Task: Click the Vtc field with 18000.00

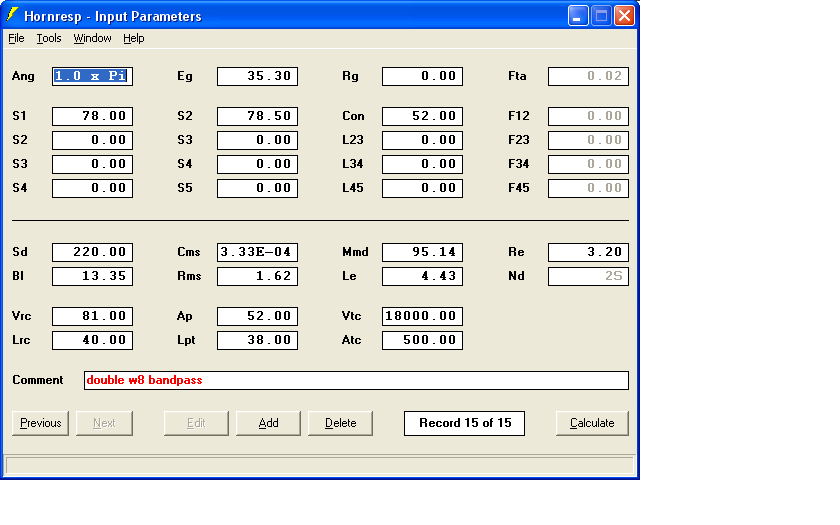Action: coord(422,316)
